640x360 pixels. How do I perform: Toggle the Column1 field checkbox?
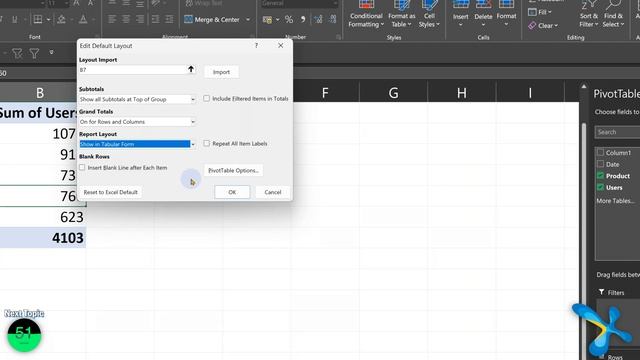600,152
